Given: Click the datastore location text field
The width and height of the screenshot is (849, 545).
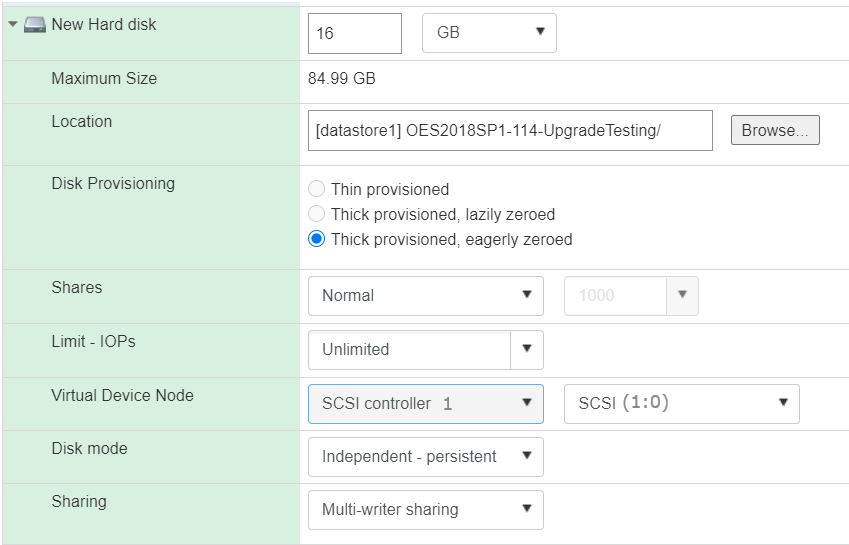Looking at the screenshot, I should [x=510, y=130].
